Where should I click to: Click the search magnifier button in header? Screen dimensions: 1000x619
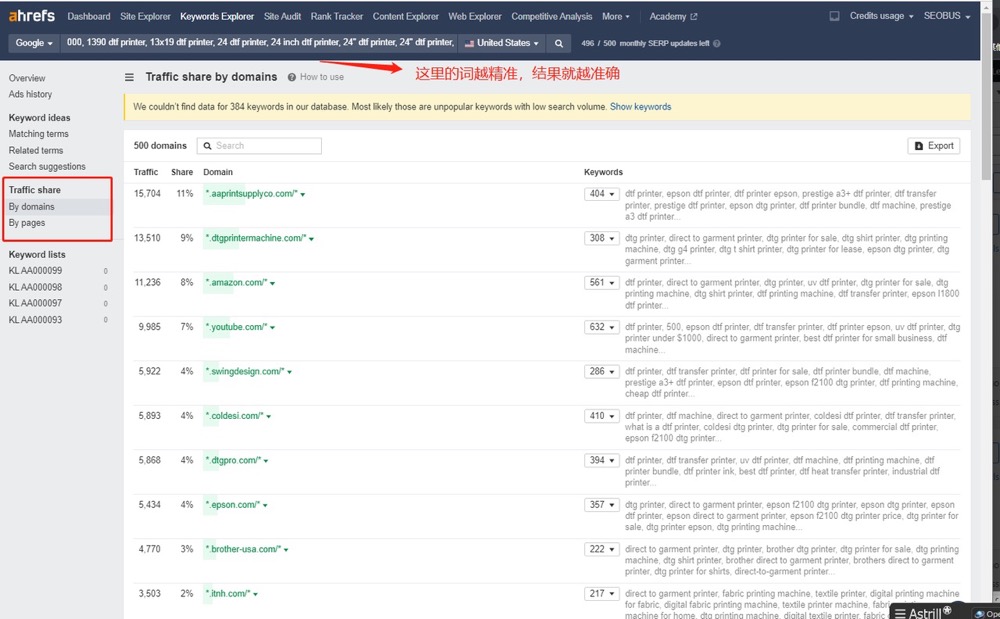pos(559,43)
